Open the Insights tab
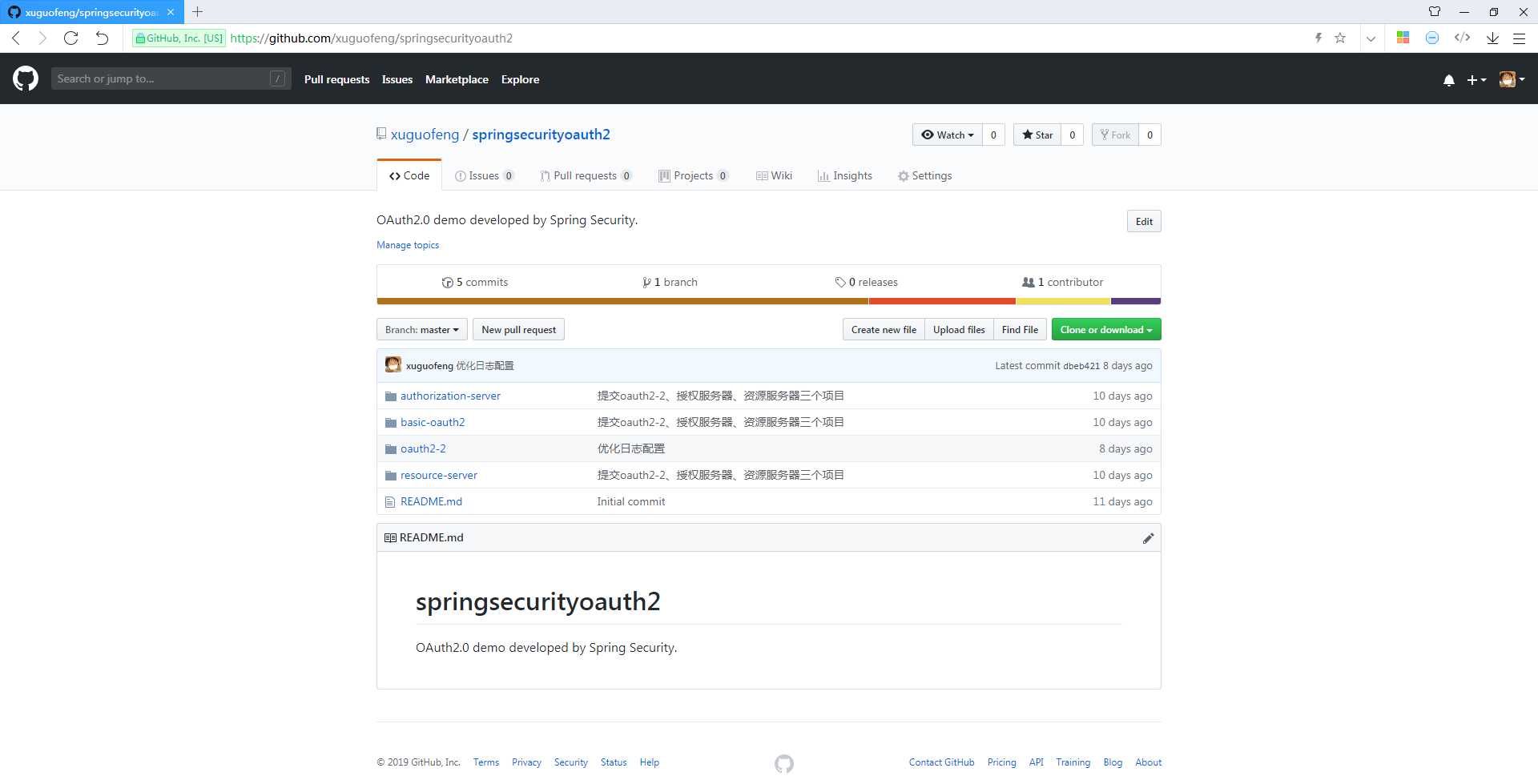 [x=844, y=175]
